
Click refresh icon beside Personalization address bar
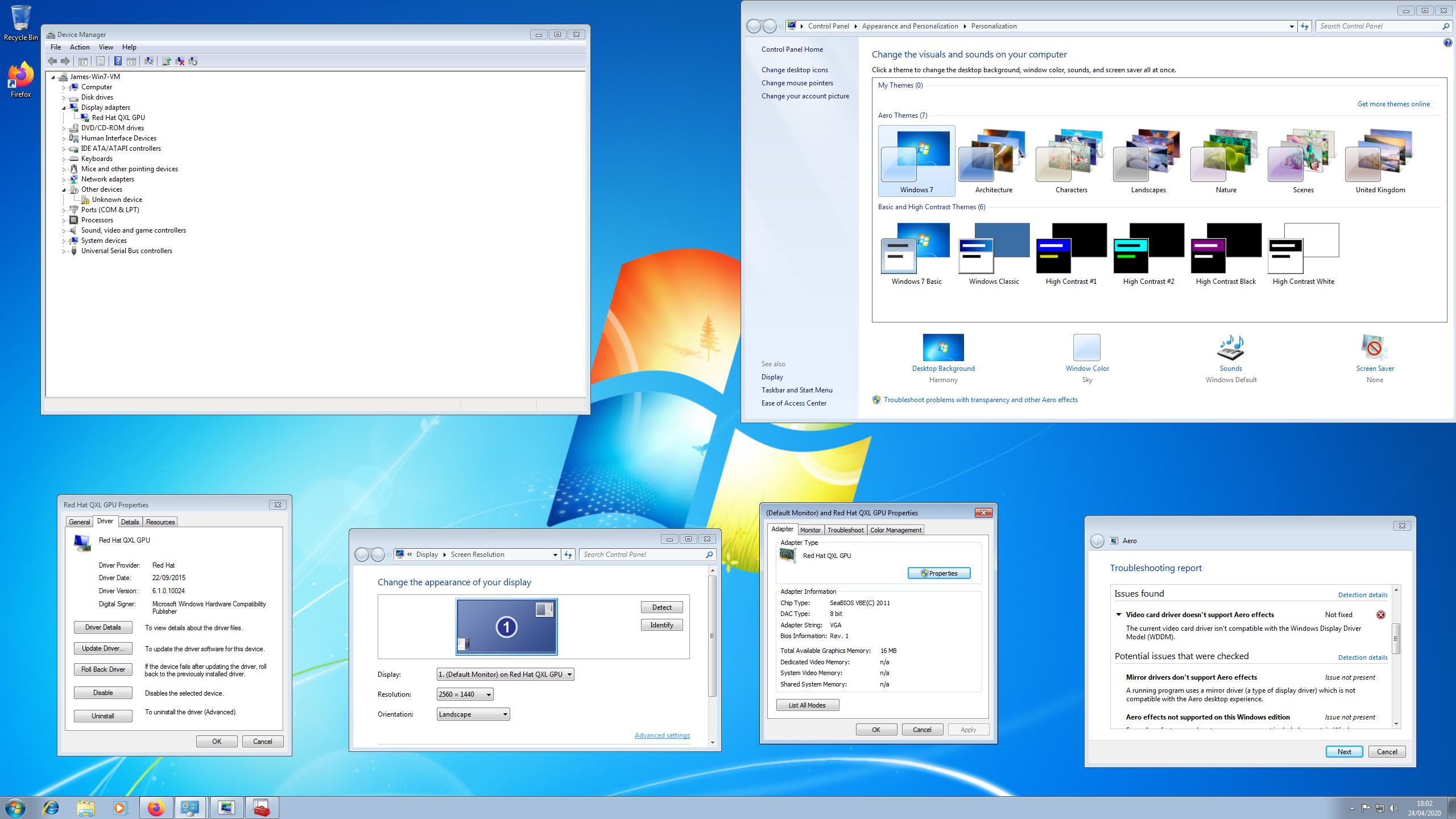[1305, 26]
